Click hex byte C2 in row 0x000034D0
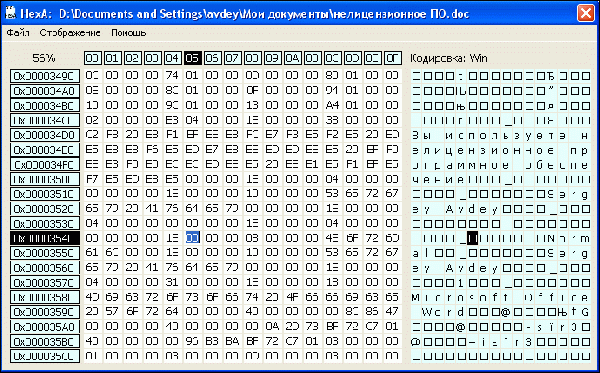This screenshot has height=373, width=600. pyautogui.click(x=92, y=135)
